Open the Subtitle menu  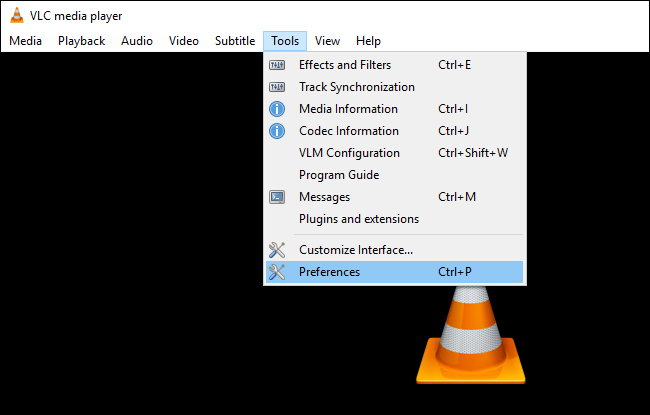[x=235, y=41]
